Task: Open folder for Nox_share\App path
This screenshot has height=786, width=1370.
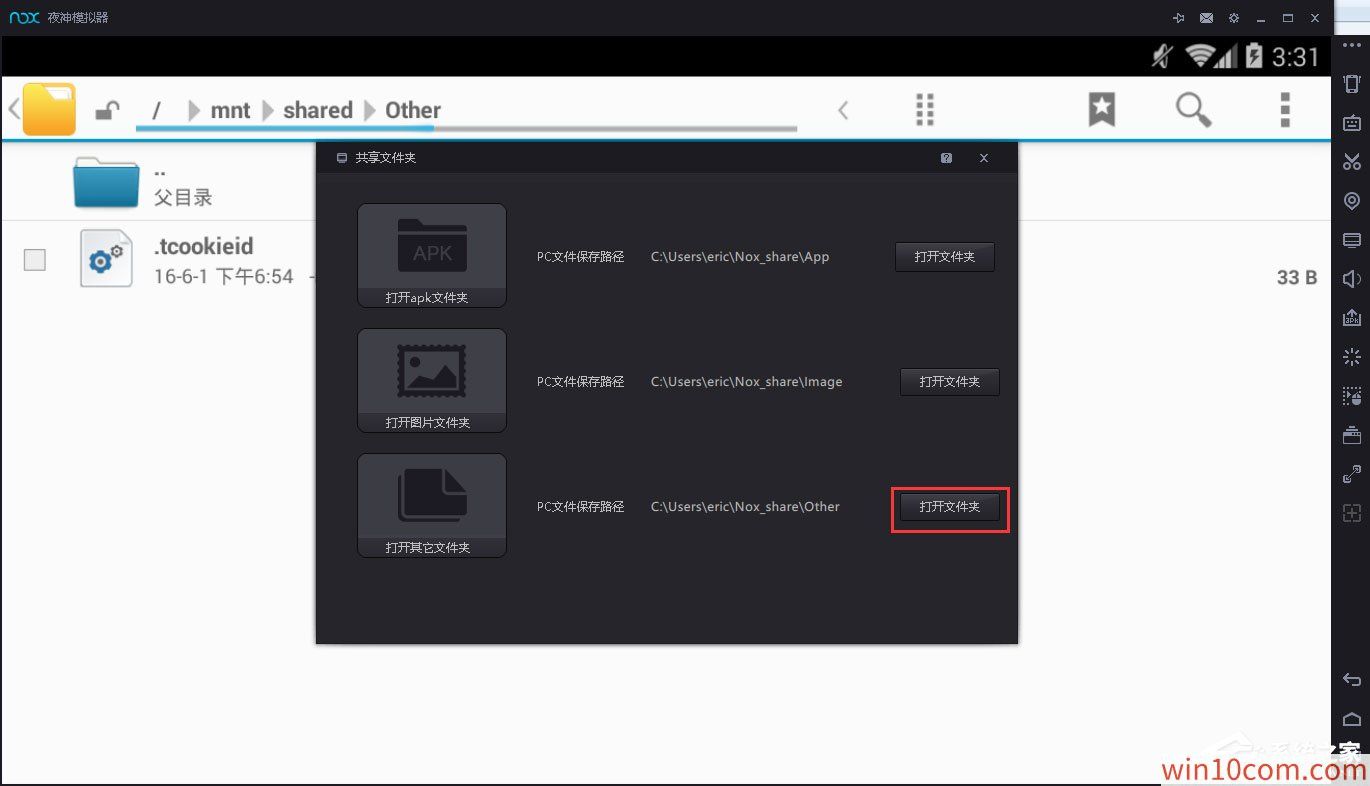Action: click(x=945, y=257)
